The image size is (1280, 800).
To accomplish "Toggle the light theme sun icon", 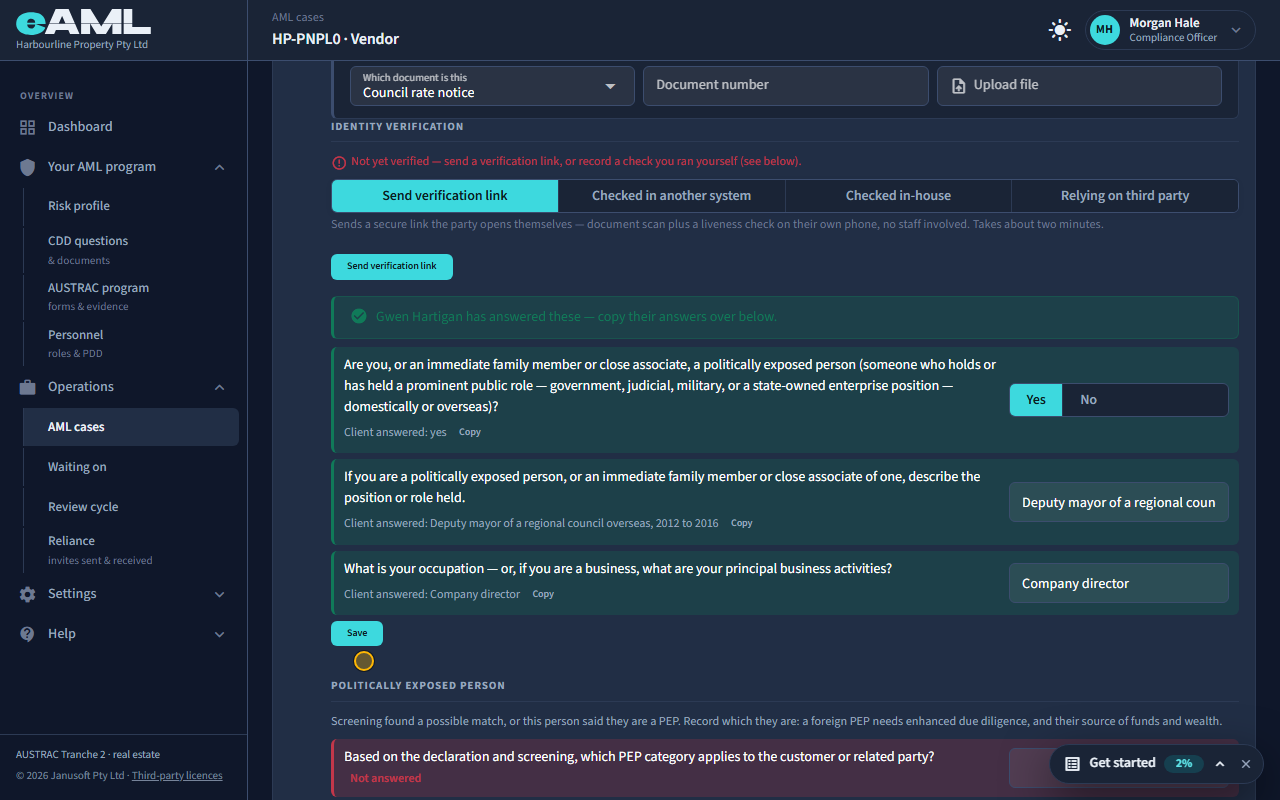I will tap(1060, 30).
